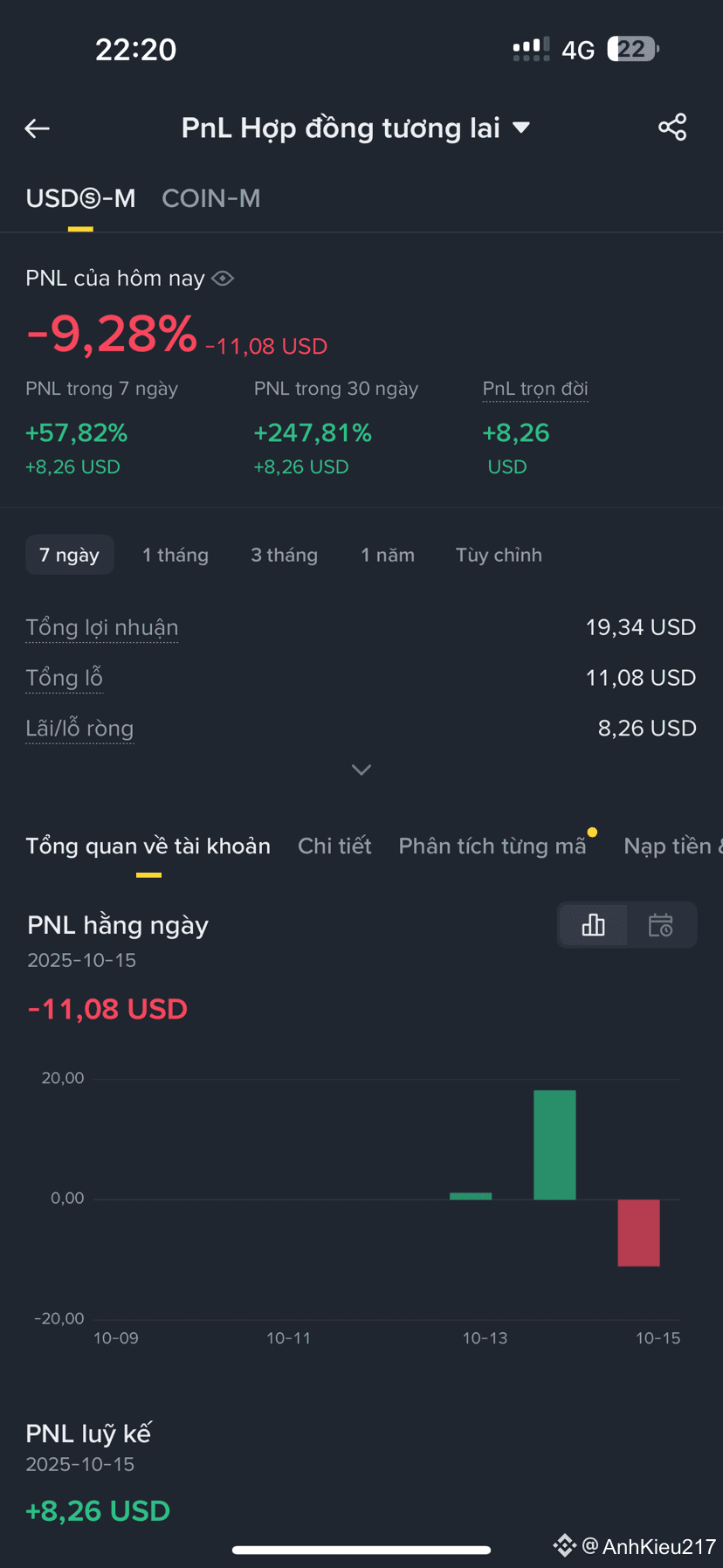Tap the red 10-15 loss bar
The height and width of the screenshot is (1568, 723).
pos(638,1233)
